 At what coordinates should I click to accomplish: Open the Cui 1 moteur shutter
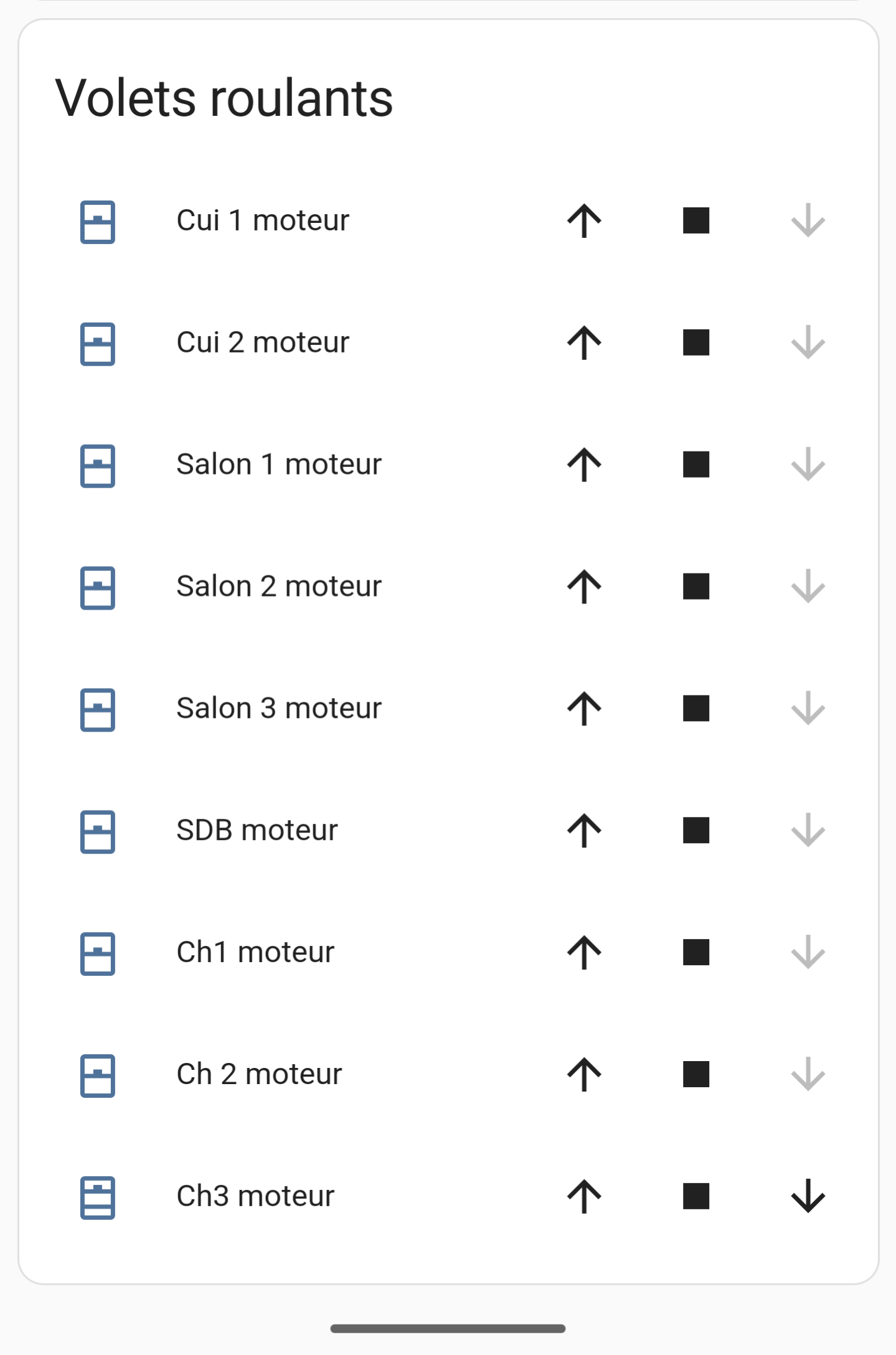click(584, 220)
